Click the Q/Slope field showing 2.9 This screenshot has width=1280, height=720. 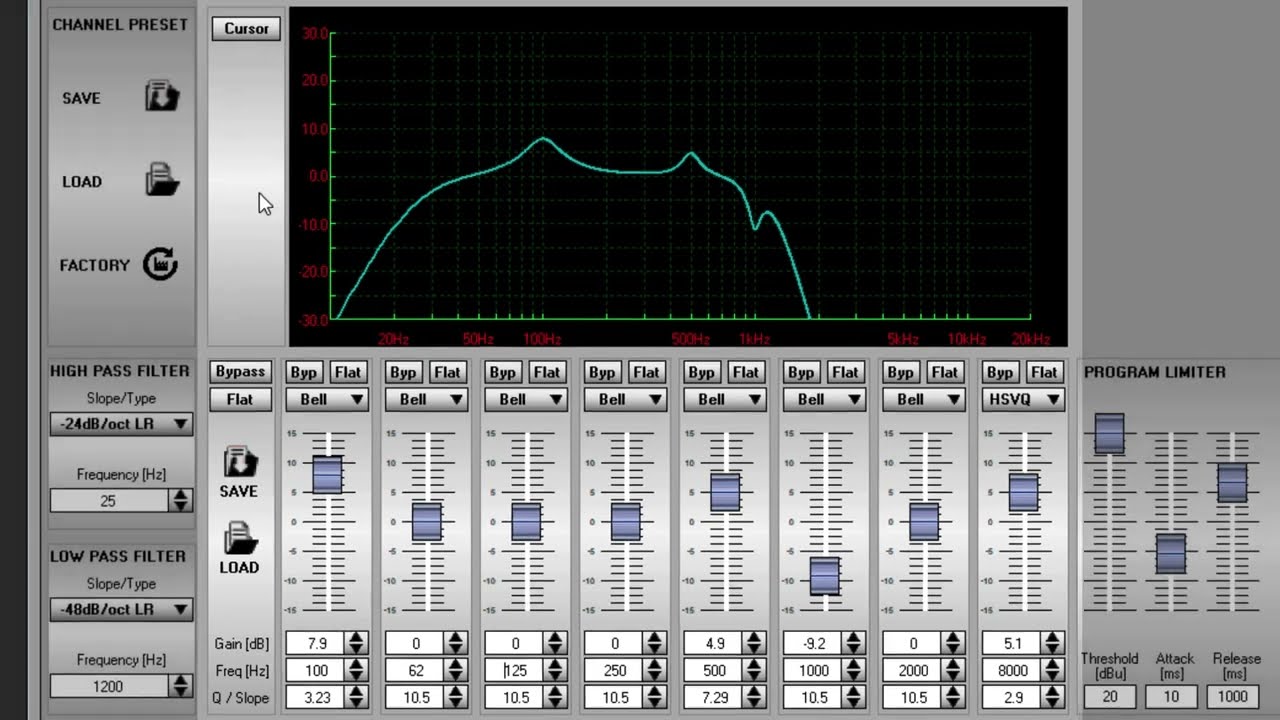click(x=1012, y=697)
